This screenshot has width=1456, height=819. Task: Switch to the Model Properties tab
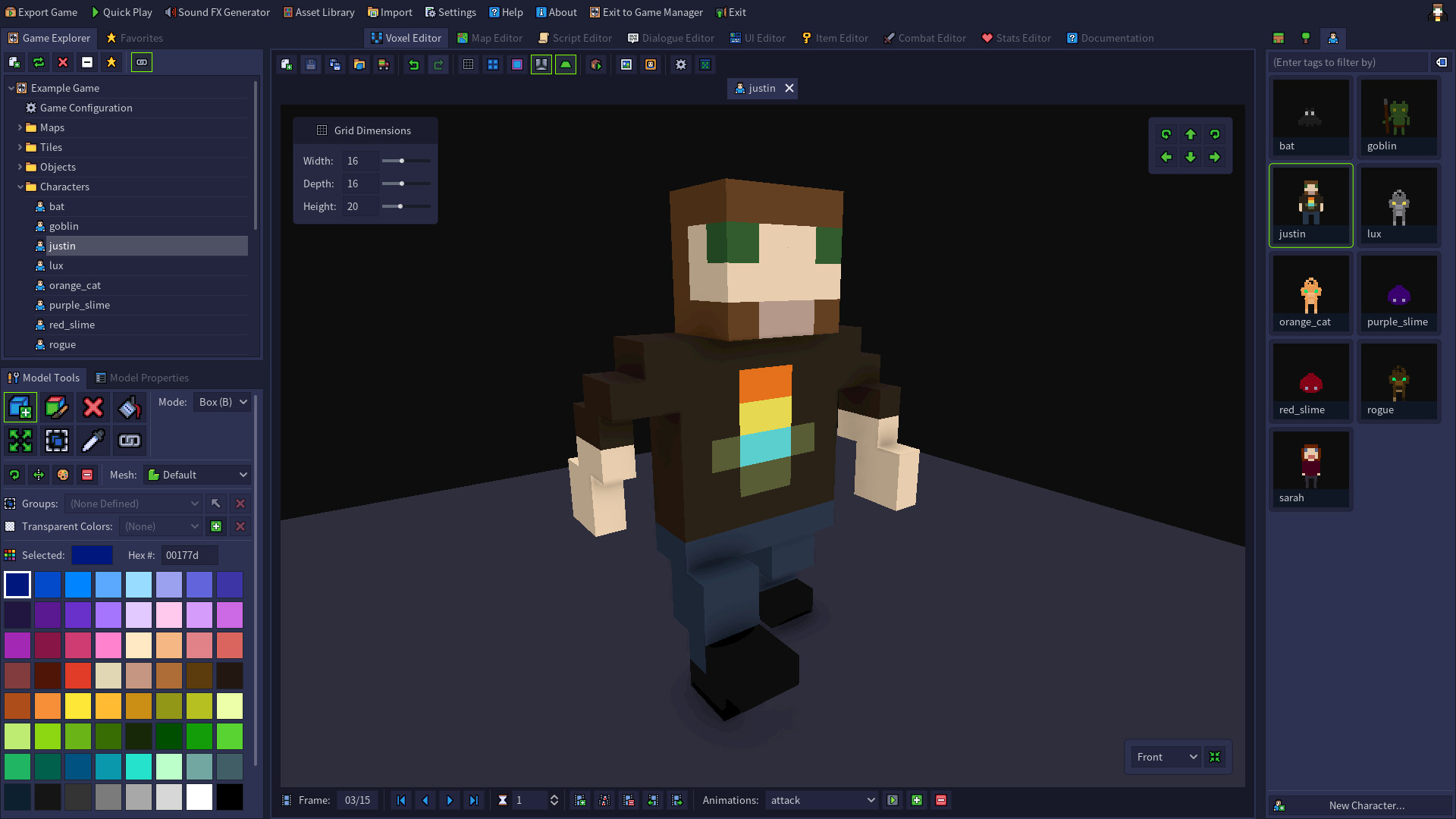(x=149, y=378)
